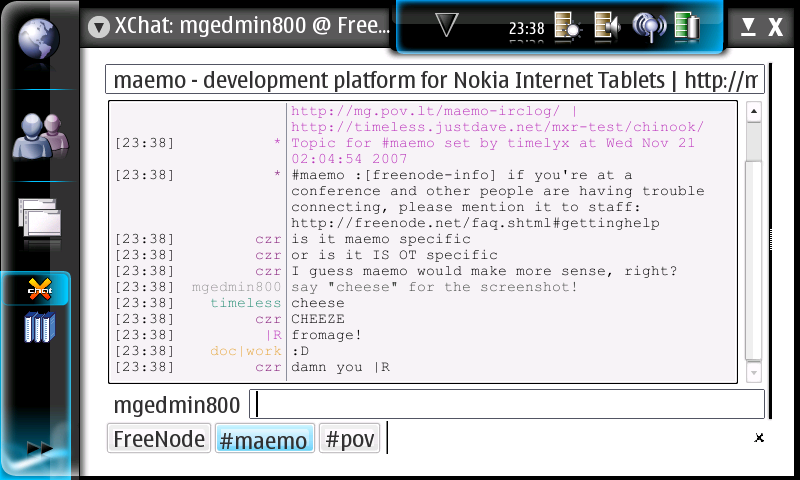Close the current tab with small x
Image resolution: width=800 pixels, height=480 pixels.
pyautogui.click(x=759, y=437)
